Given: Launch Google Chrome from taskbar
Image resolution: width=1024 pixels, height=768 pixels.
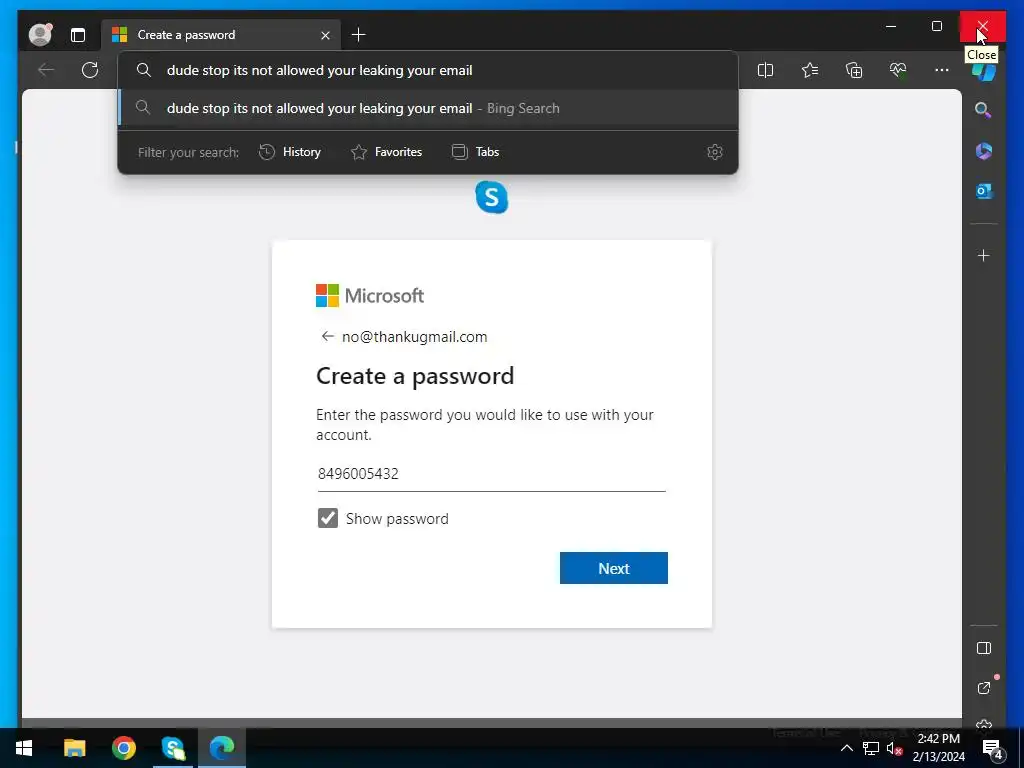Looking at the screenshot, I should 123,748.
